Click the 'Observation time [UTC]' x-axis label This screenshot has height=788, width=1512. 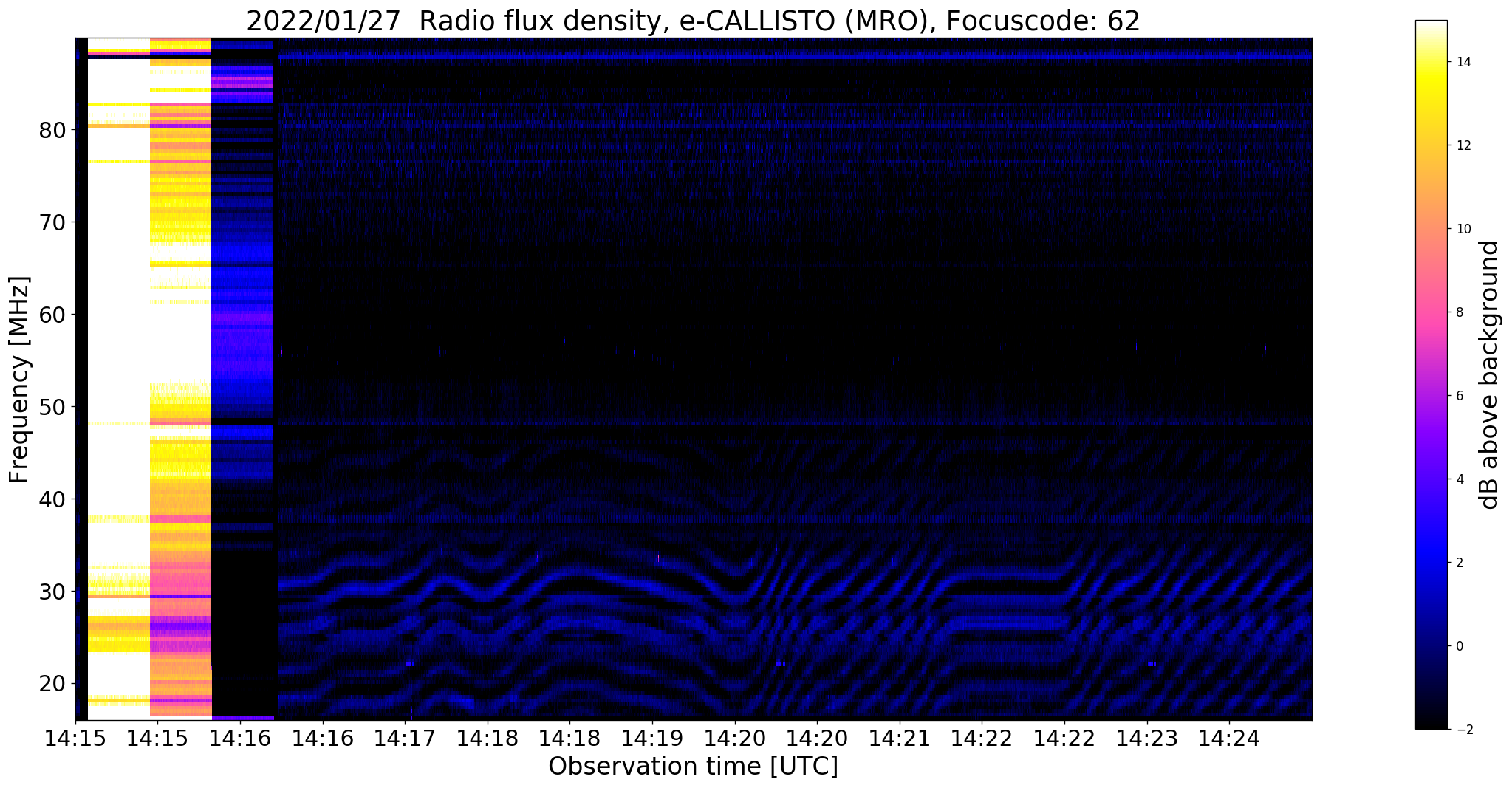(x=693, y=767)
